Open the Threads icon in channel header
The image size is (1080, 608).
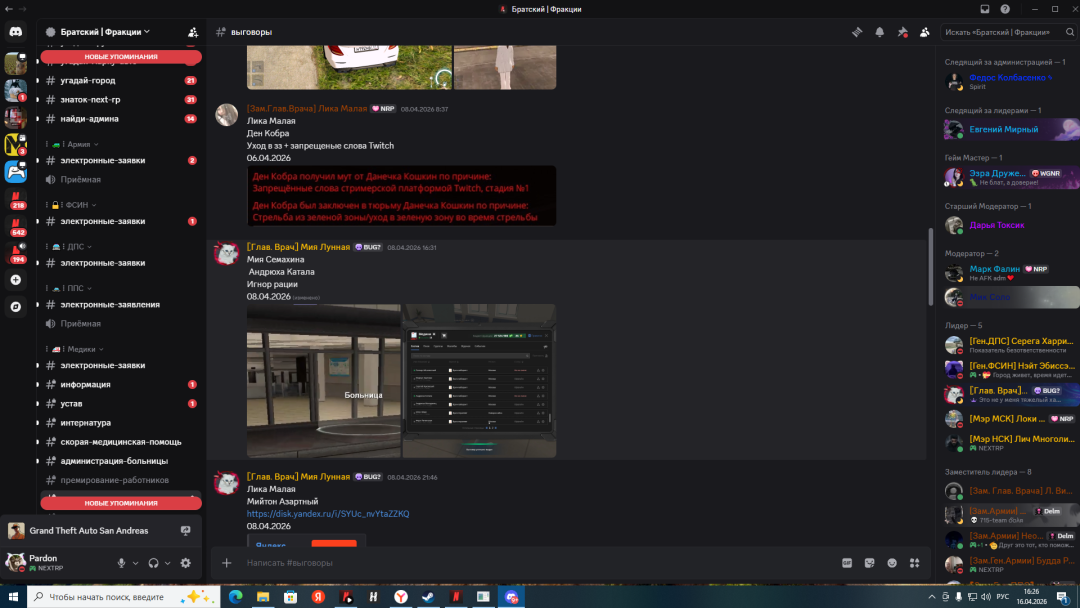click(x=856, y=32)
